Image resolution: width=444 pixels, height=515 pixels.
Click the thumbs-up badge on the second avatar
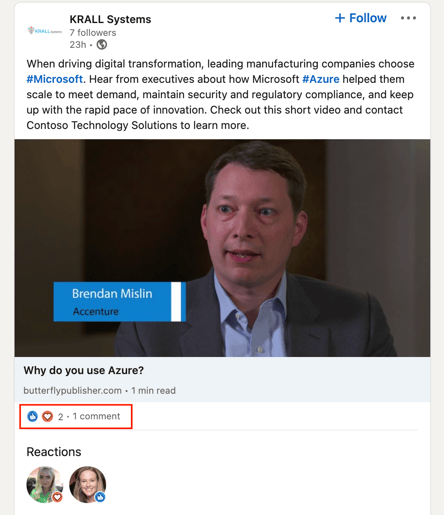point(100,497)
